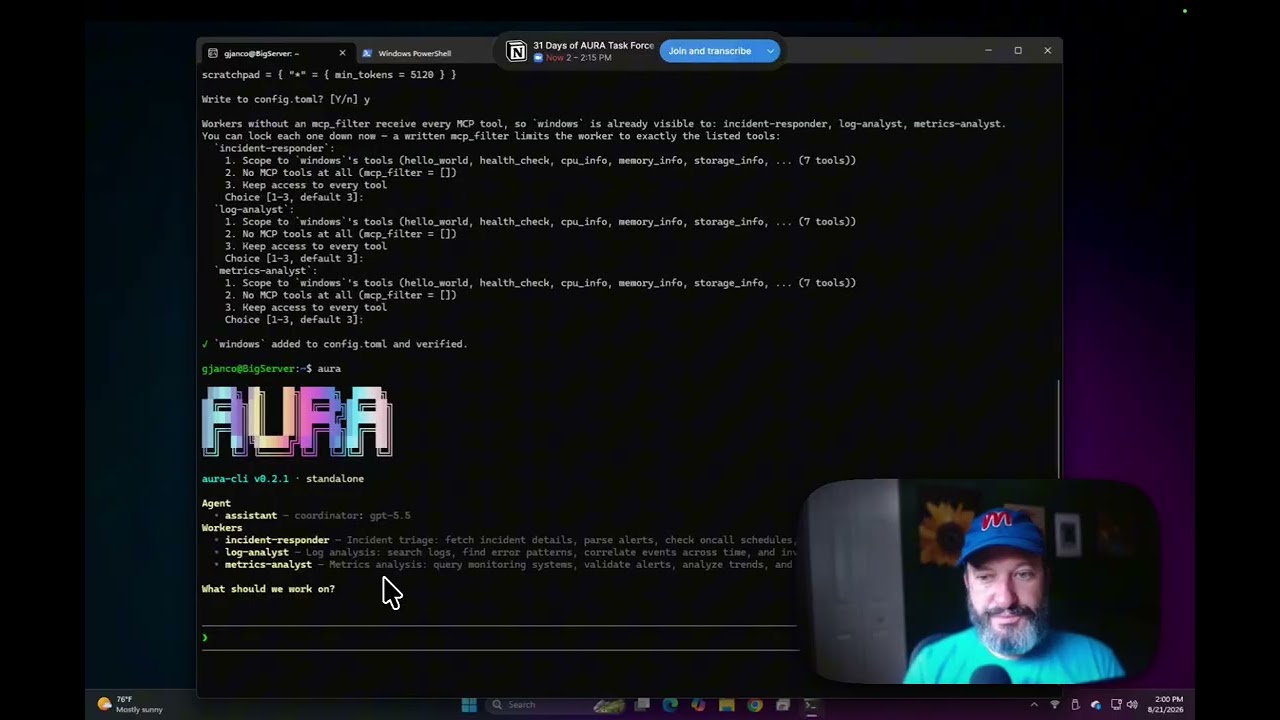
Task: Expand the Join and transcribe dropdown arrow
Action: pyautogui.click(x=770, y=51)
